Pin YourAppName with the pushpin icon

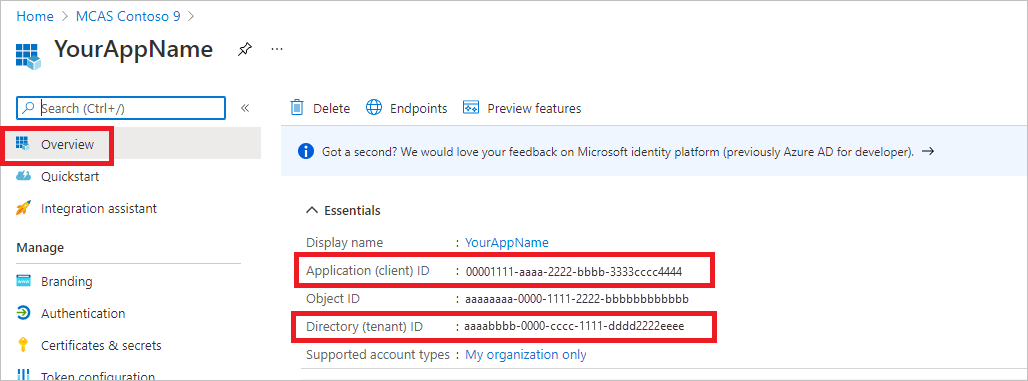[x=245, y=50]
